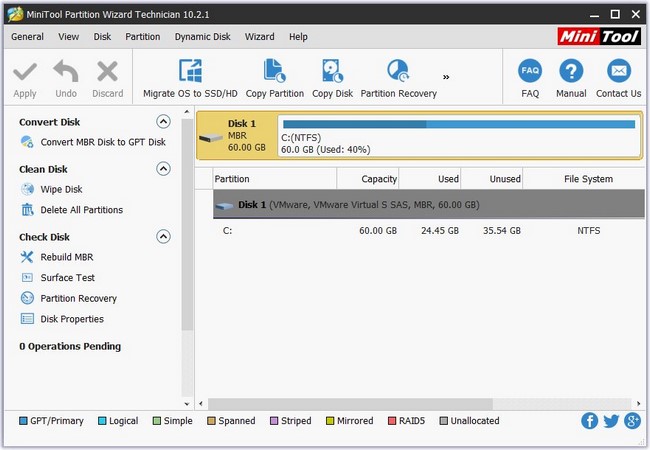Sort by the Capacity column header
The width and height of the screenshot is (650, 450).
point(368,179)
